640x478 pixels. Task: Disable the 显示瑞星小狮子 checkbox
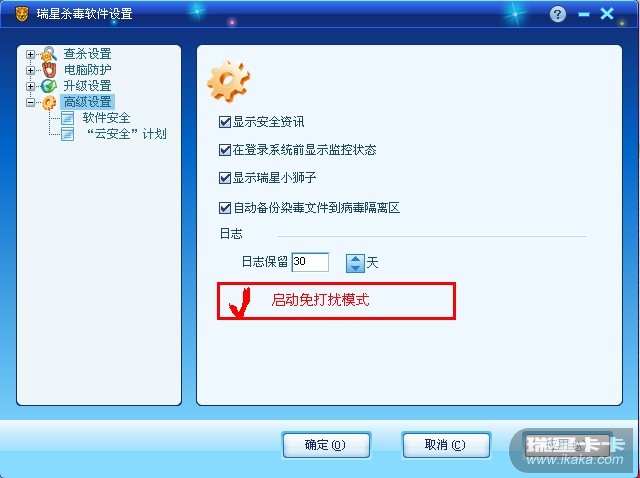(x=225, y=178)
